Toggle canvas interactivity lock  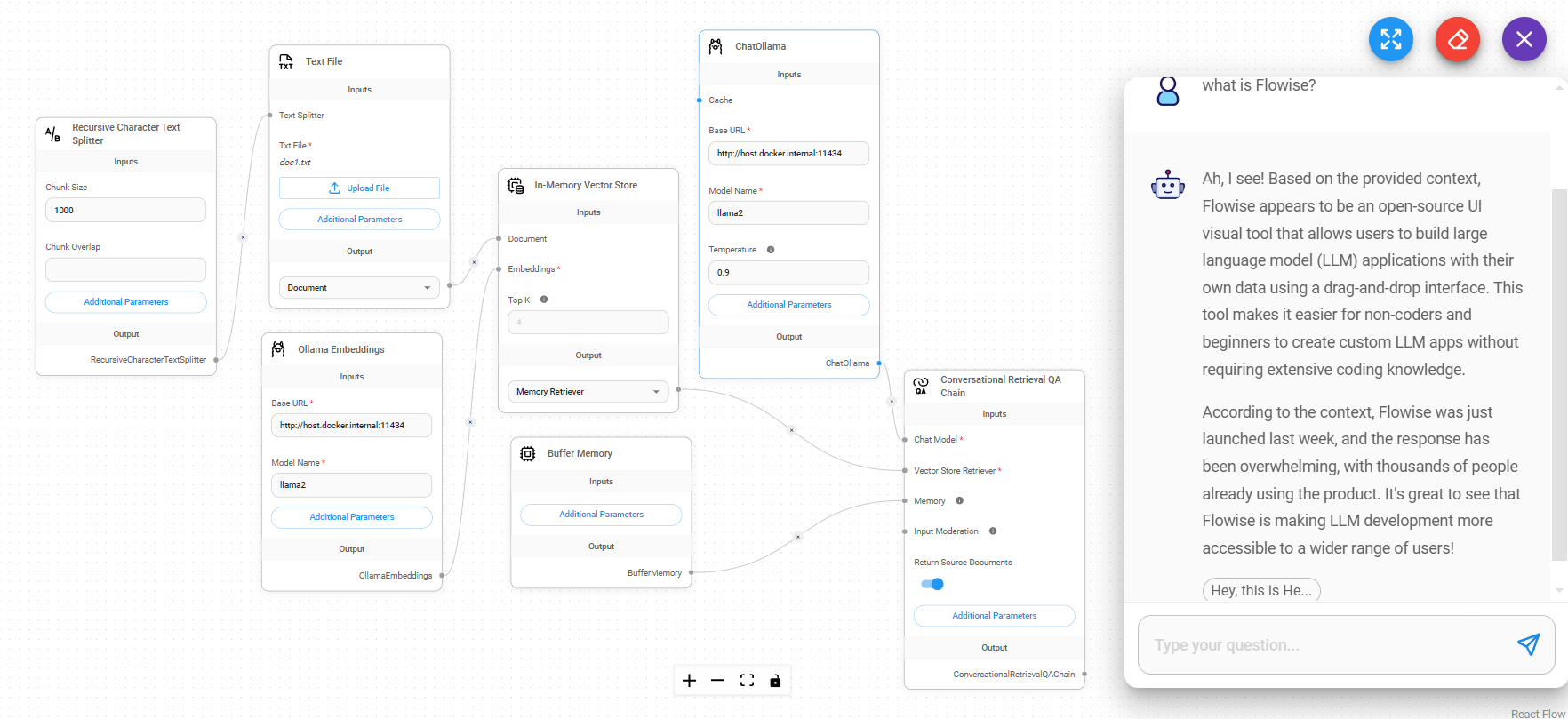(x=775, y=681)
